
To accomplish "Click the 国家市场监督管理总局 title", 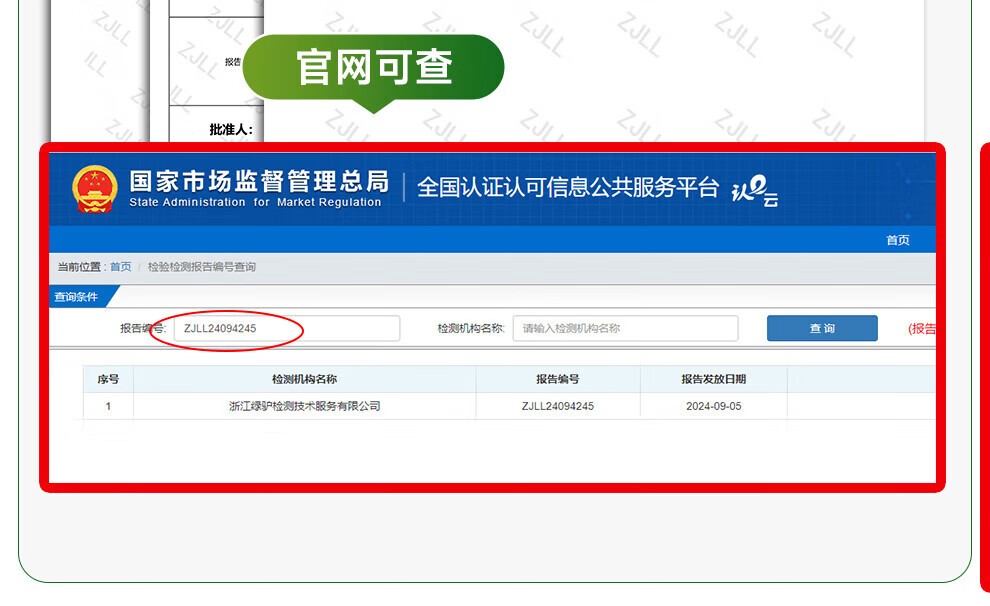I will 259,181.
